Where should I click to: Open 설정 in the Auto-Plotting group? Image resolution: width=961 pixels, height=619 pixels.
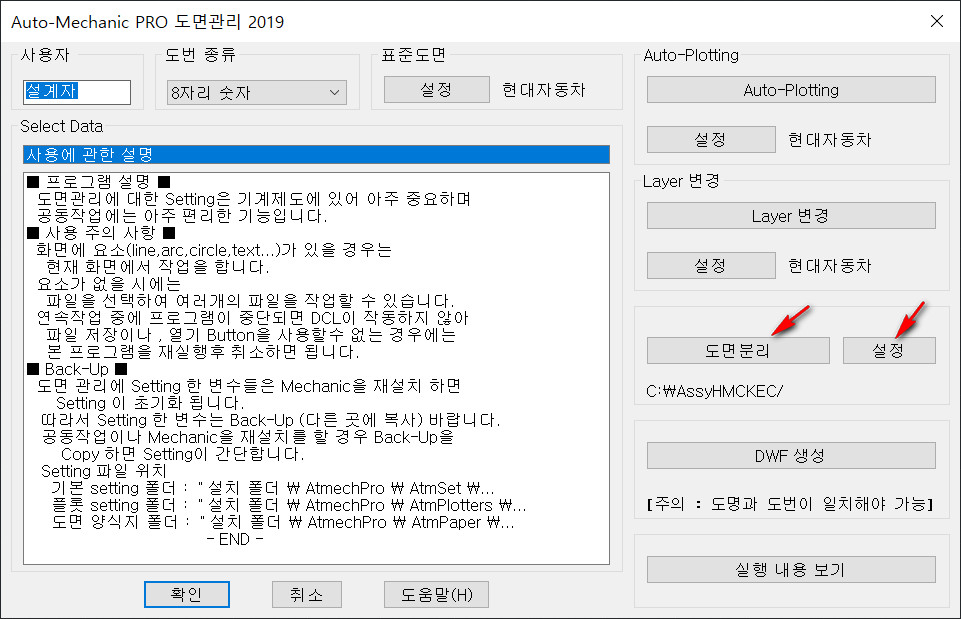click(709, 140)
